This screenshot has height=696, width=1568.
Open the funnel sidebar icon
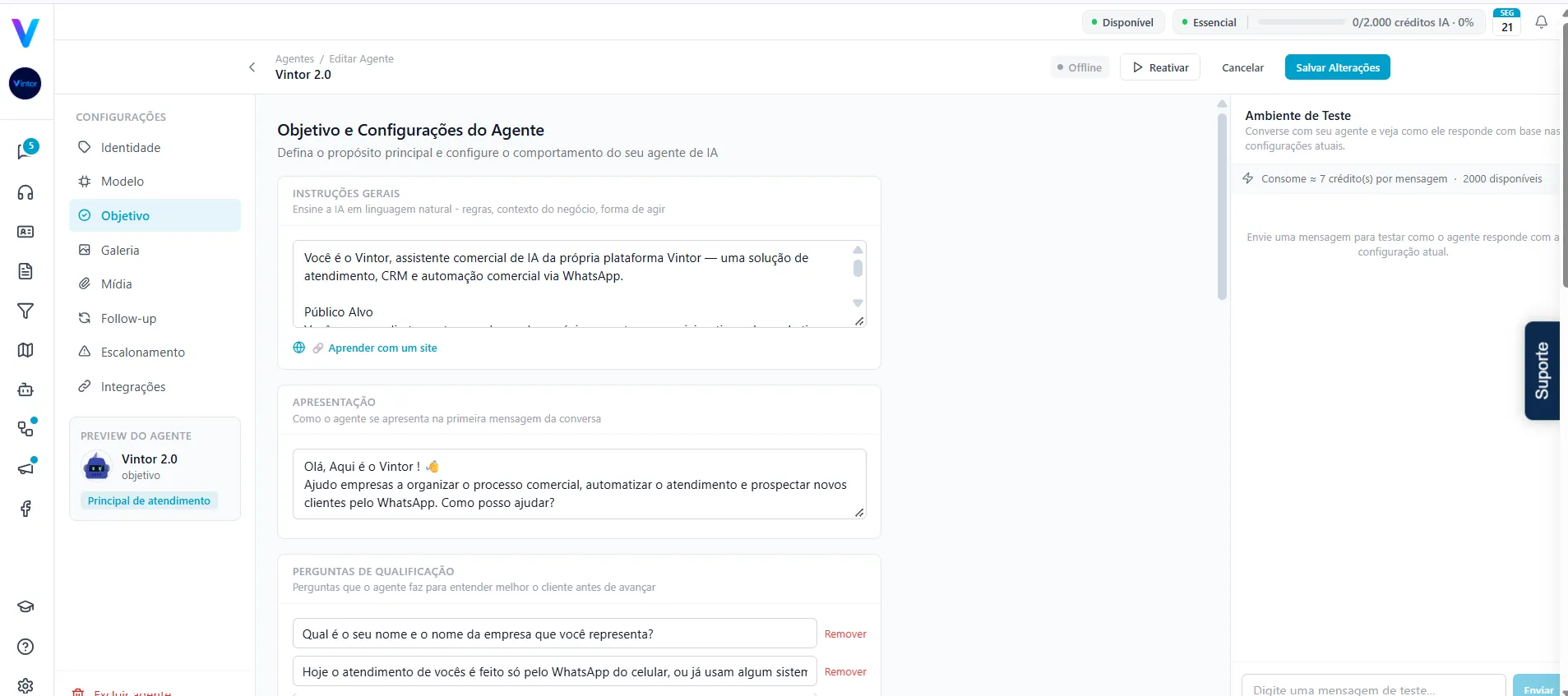pos(25,311)
